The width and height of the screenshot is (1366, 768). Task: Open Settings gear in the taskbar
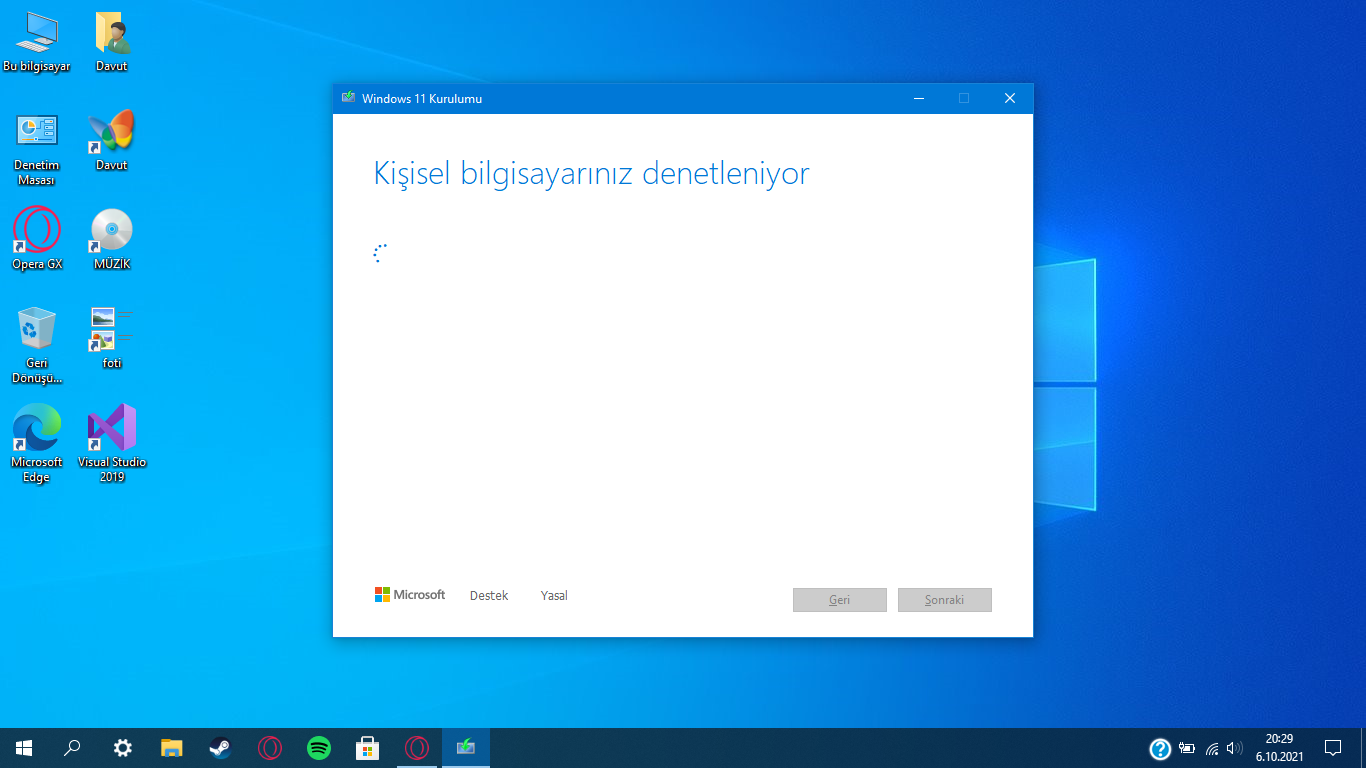122,748
